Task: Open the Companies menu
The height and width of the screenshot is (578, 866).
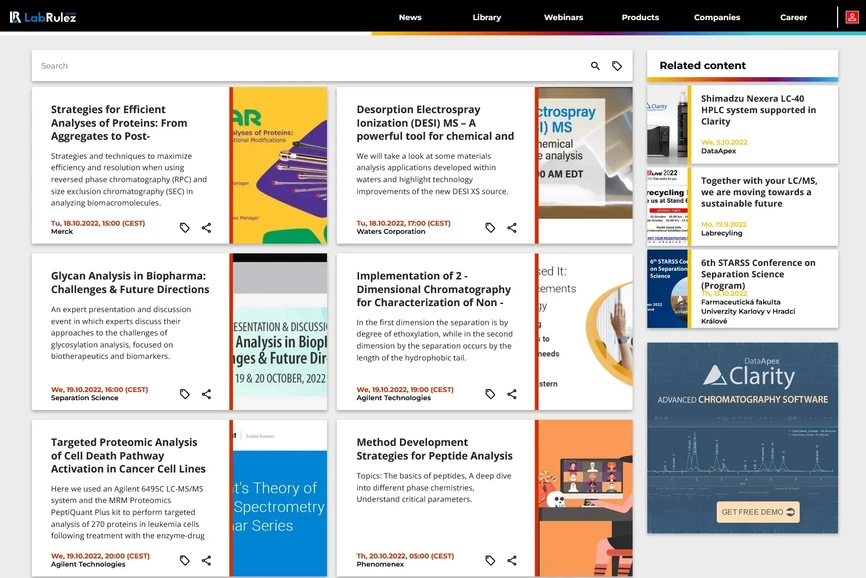Action: point(717,17)
